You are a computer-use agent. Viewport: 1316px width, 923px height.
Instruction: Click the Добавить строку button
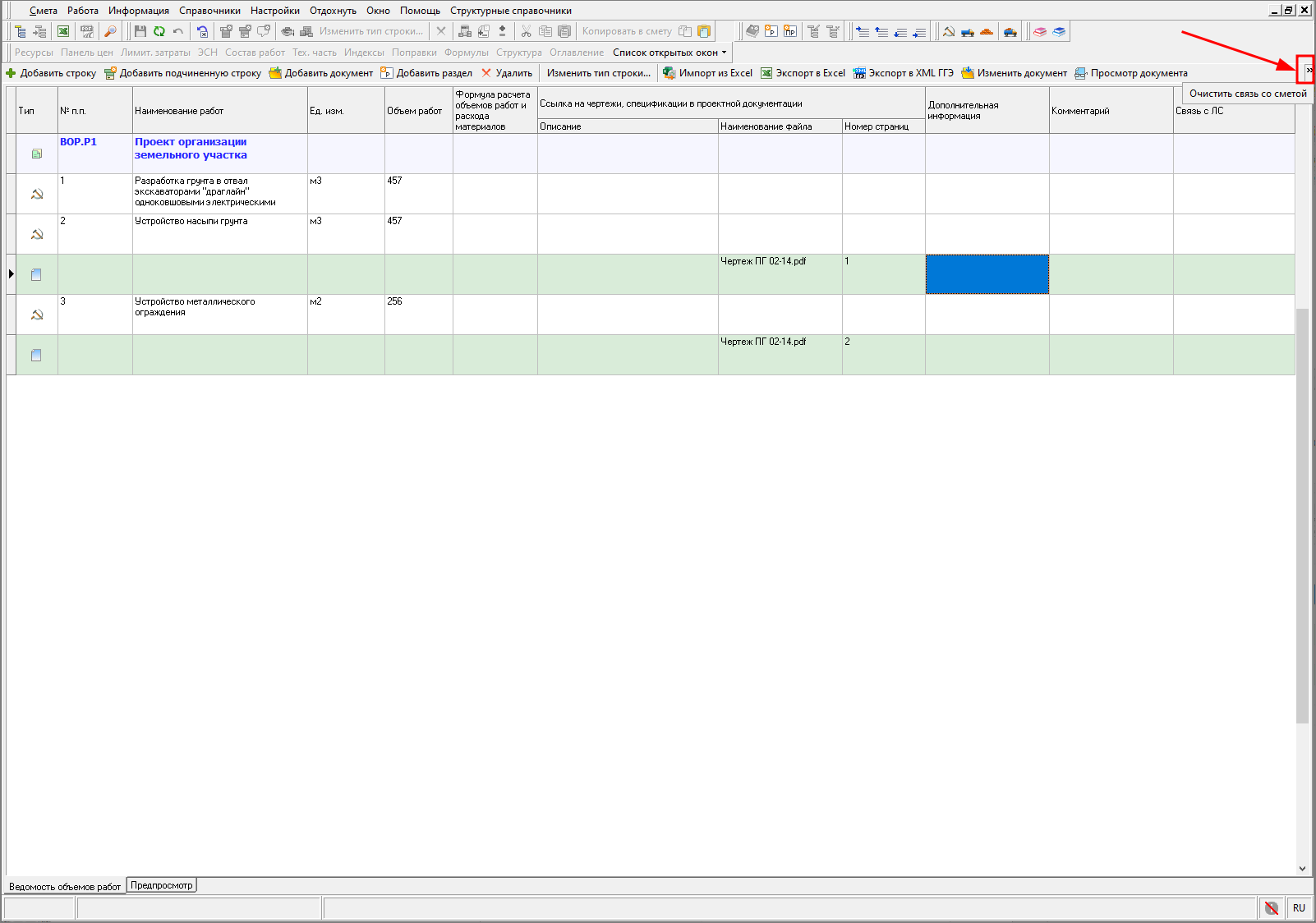[51, 73]
